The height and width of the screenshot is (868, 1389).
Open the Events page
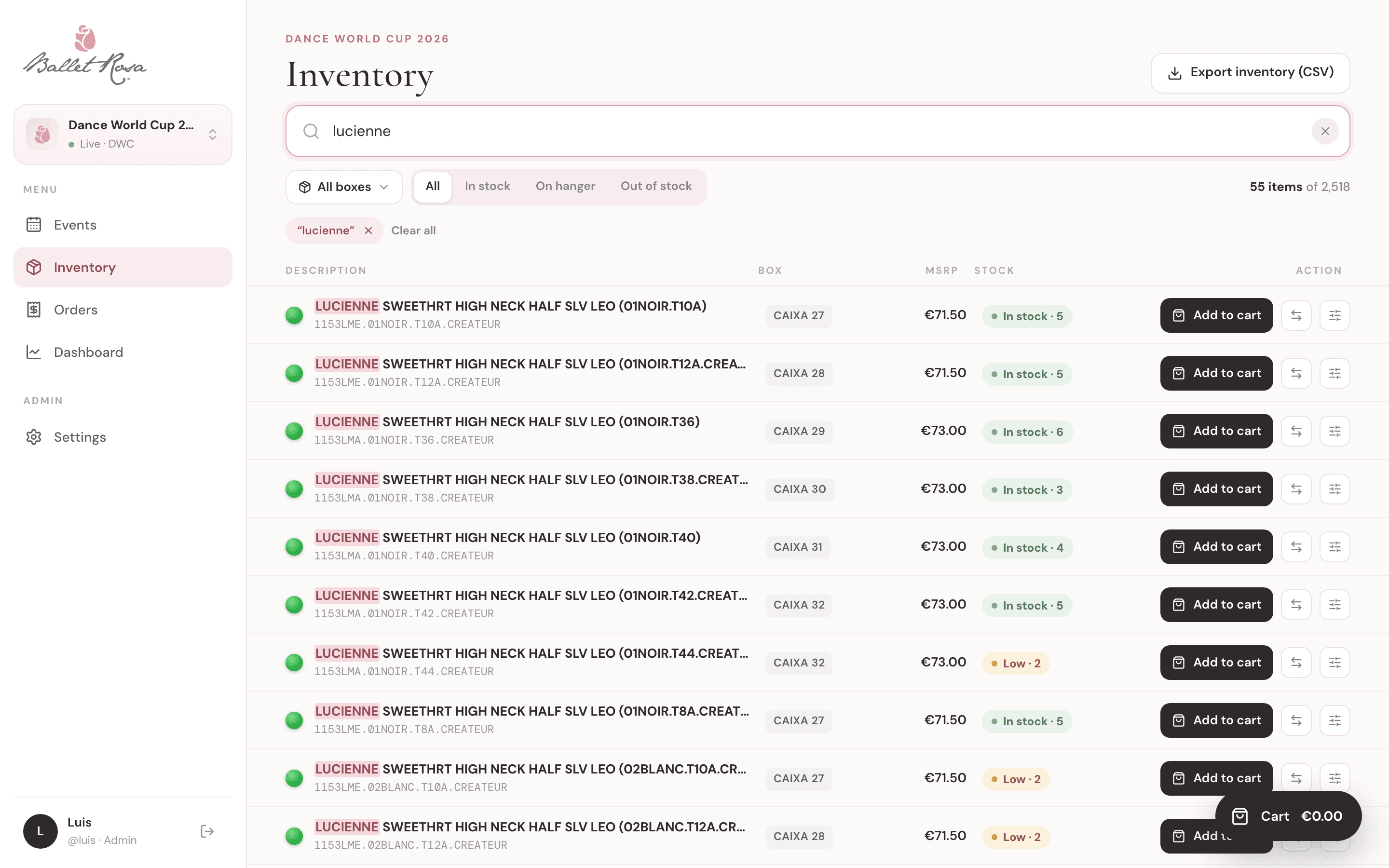pos(123,225)
